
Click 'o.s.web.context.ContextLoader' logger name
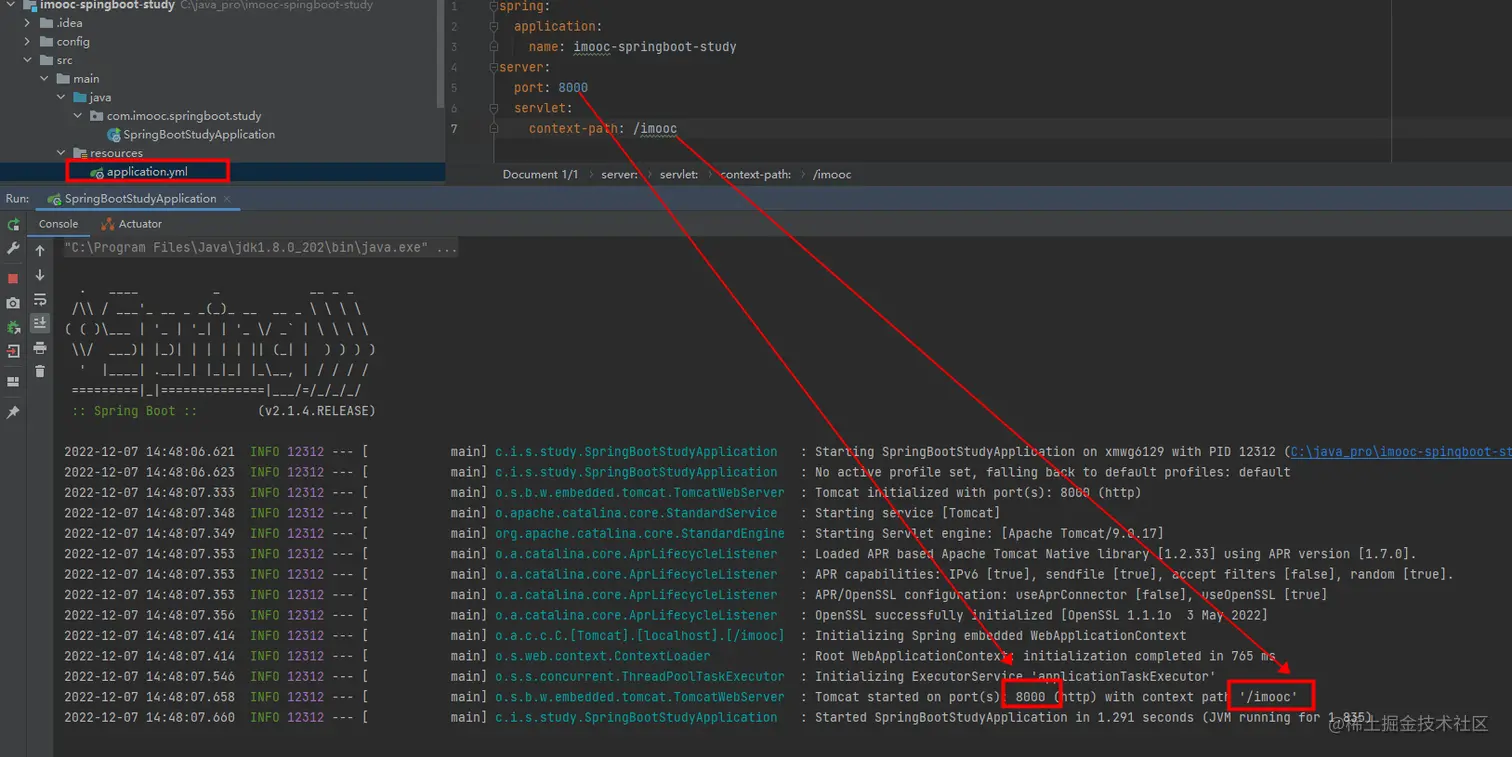602,657
